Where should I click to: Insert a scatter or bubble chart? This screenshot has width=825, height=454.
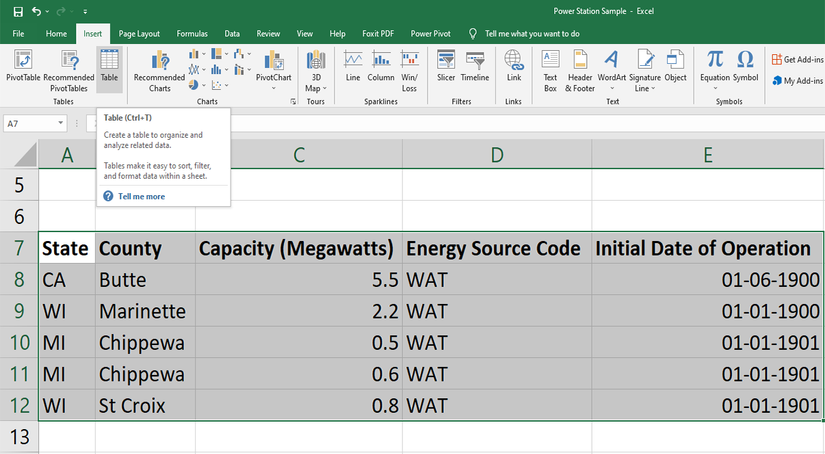(216, 85)
